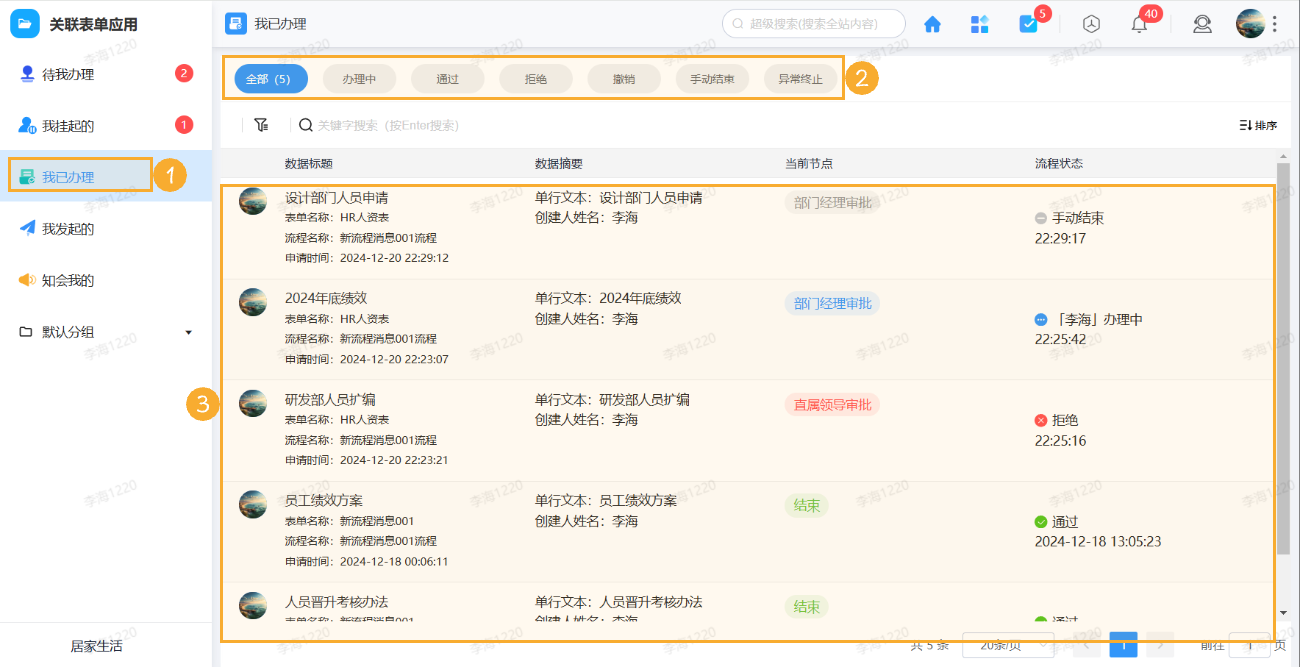Open the three-dot menu beside the avatar
Screen dimensions: 1300x667
pos(1283,23)
